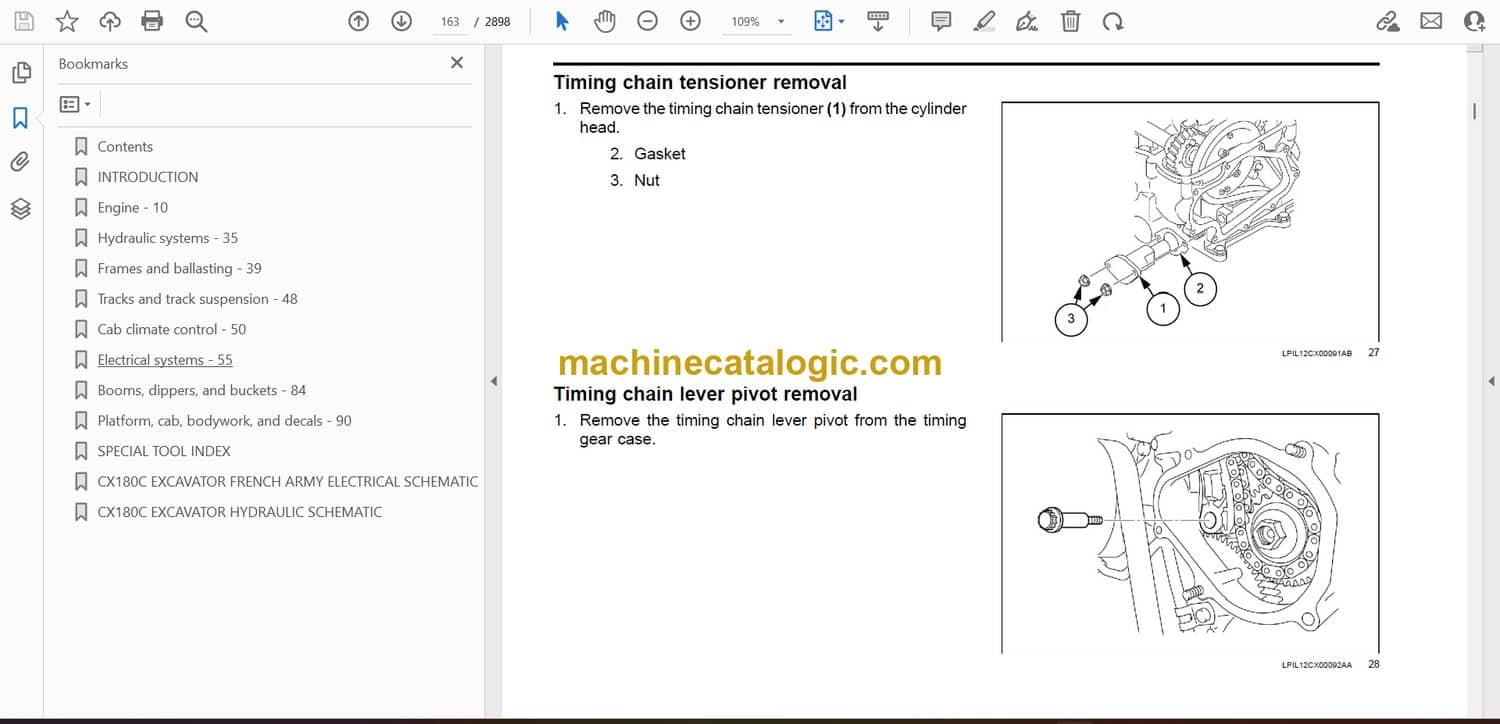This screenshot has height=724, width=1500.
Task: Open bookmark options menu dropdown
Action: tap(75, 104)
